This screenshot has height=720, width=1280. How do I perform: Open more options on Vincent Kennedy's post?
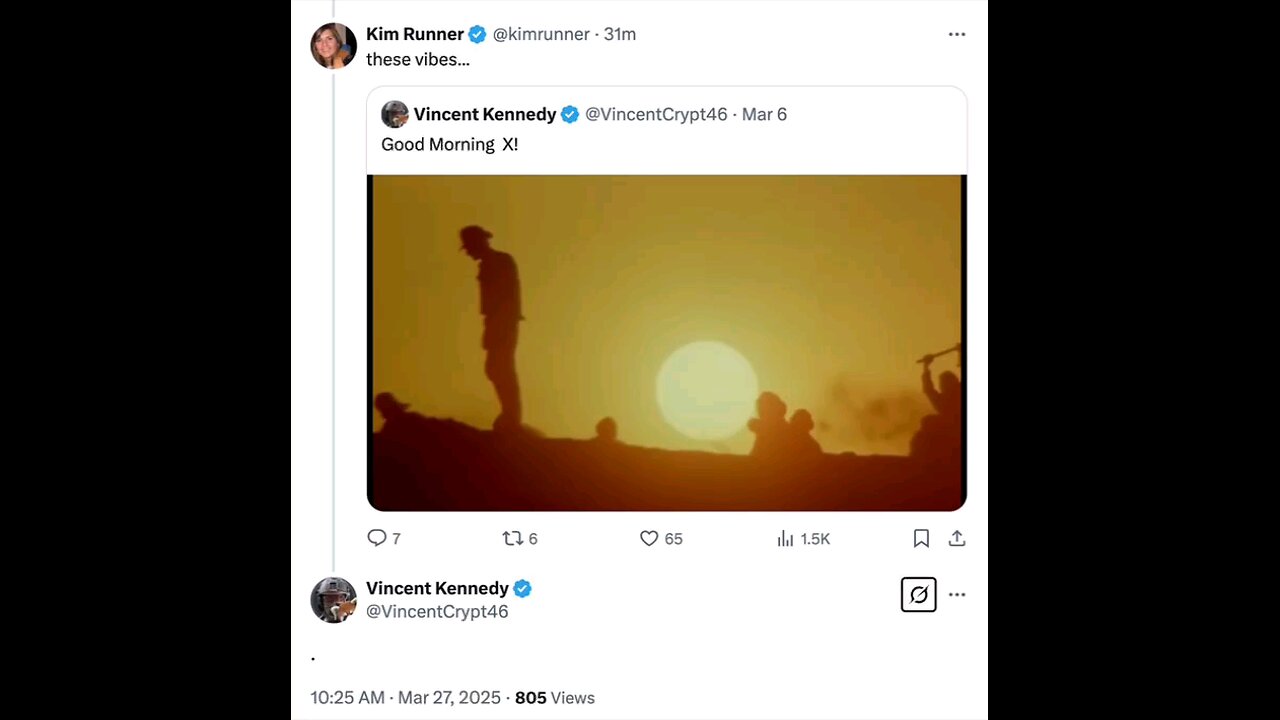coord(957,594)
